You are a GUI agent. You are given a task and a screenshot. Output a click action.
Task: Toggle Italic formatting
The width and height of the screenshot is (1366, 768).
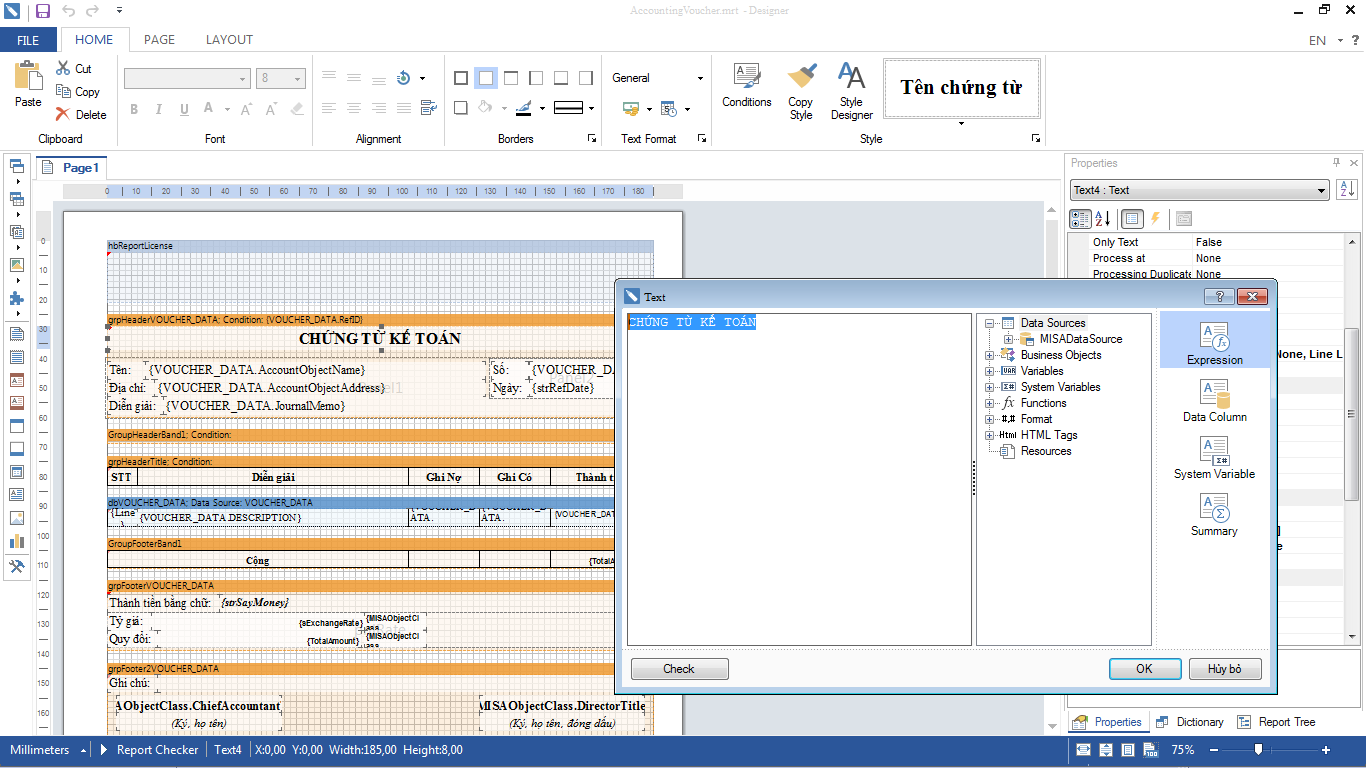[x=158, y=109]
